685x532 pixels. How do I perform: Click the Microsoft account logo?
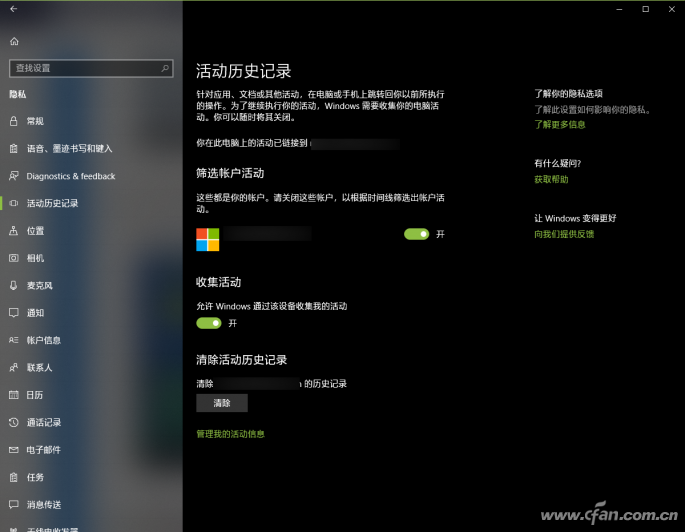click(207, 239)
